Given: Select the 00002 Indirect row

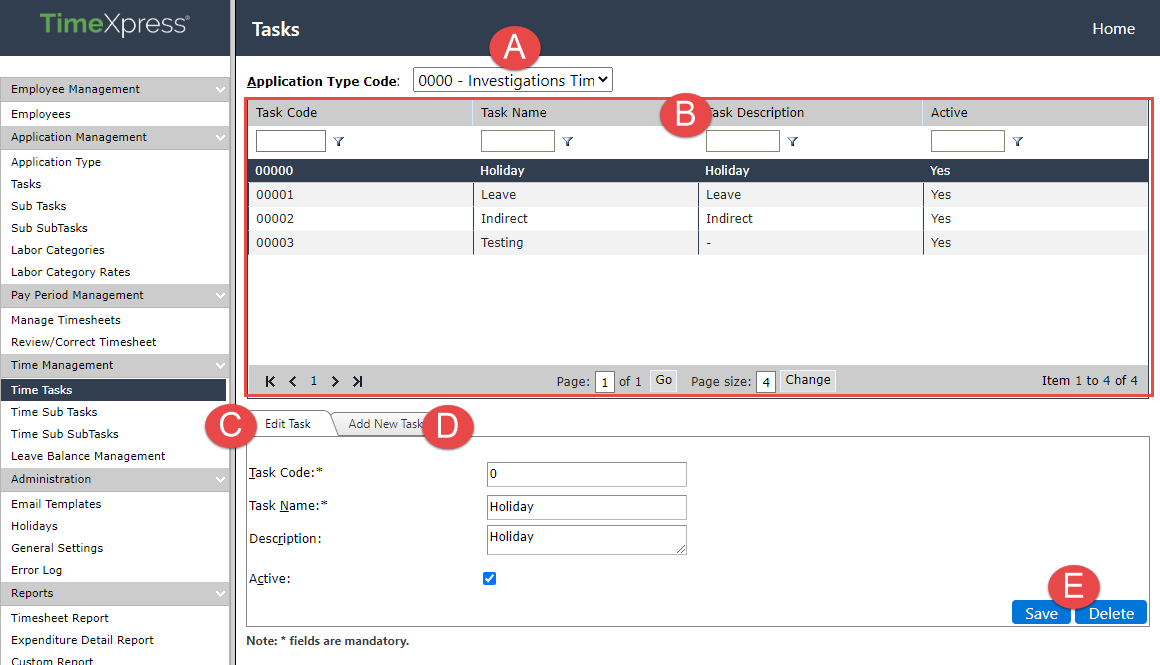Looking at the screenshot, I should click(698, 218).
